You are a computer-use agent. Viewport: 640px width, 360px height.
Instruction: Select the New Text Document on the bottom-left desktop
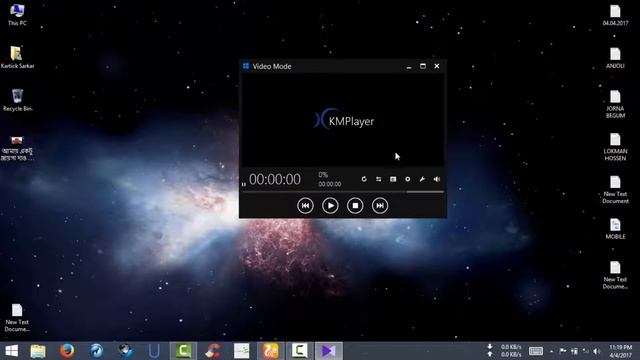17,318
